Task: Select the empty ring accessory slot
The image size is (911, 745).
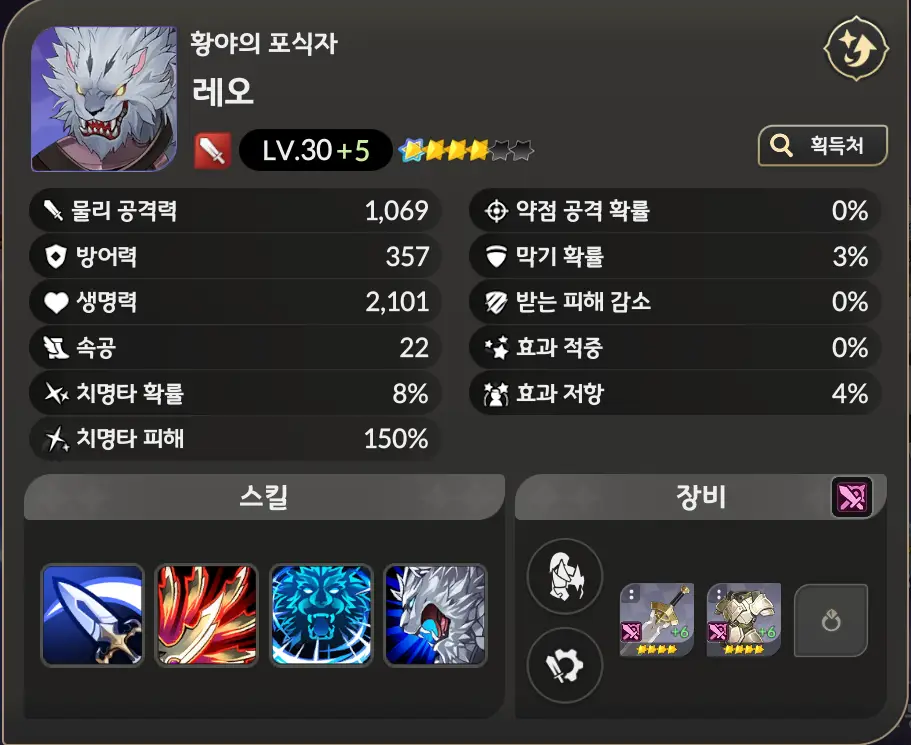Action: click(x=831, y=621)
